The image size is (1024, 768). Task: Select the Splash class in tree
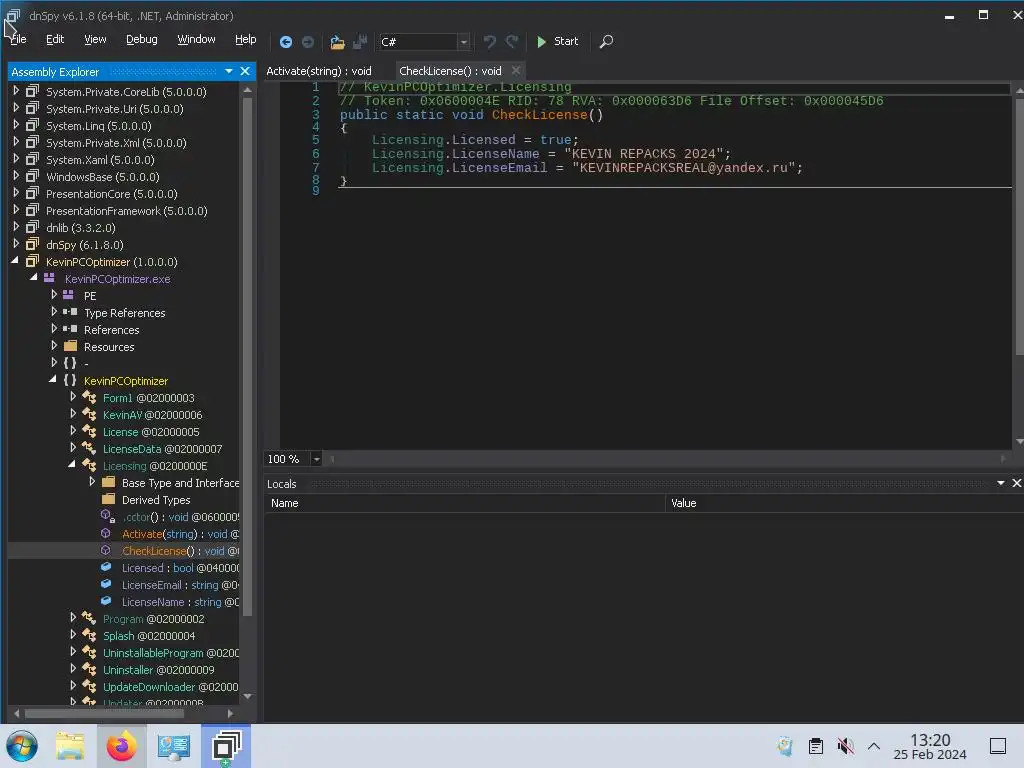click(x=149, y=635)
